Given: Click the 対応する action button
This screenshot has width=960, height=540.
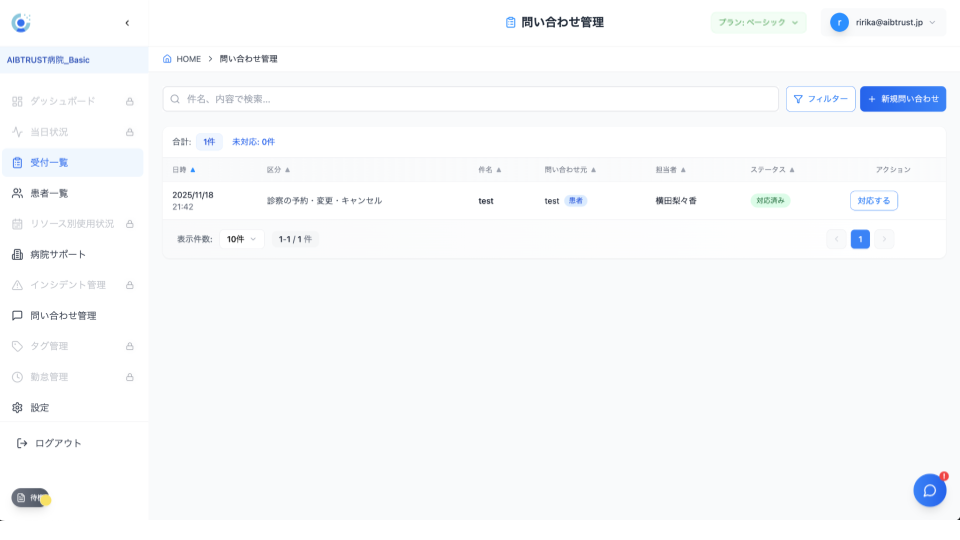Looking at the screenshot, I should coord(874,201).
